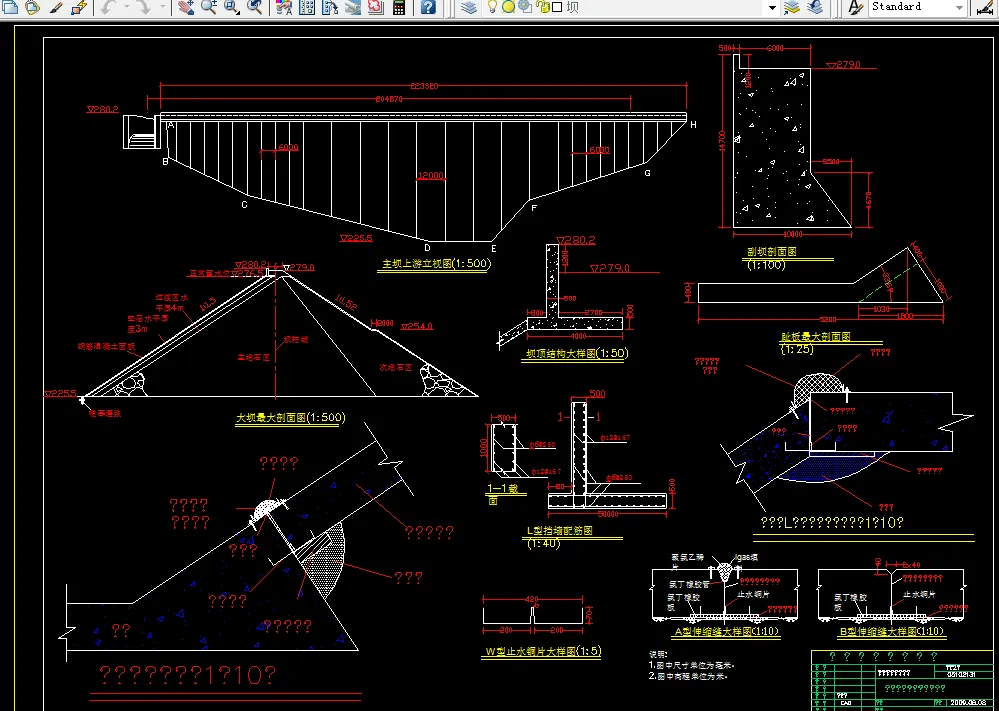Click the date 2009.06.08 in title block
The width and height of the screenshot is (999, 711).
coord(970,702)
